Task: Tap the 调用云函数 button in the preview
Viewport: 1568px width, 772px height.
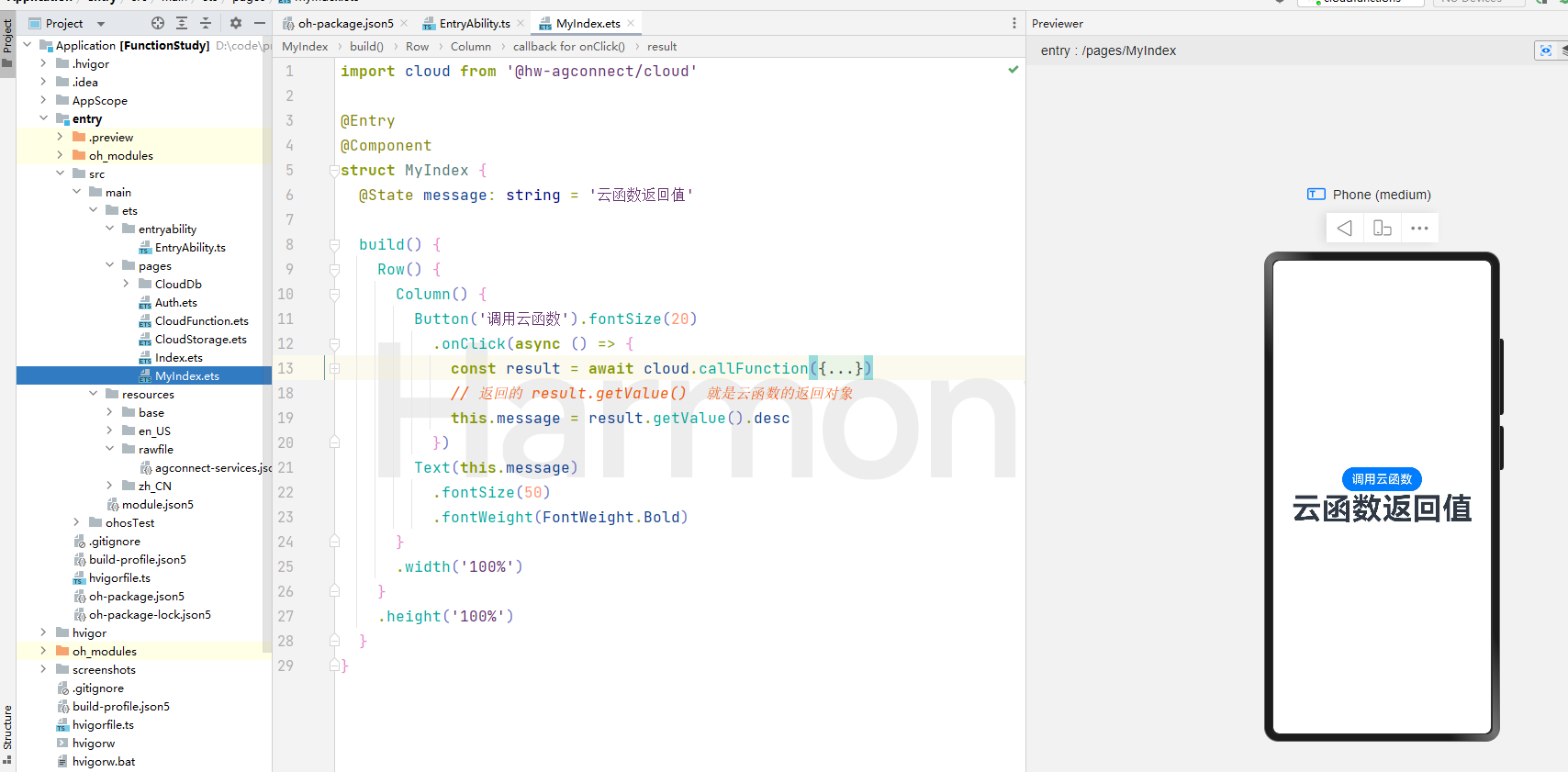Action: coord(1382,479)
